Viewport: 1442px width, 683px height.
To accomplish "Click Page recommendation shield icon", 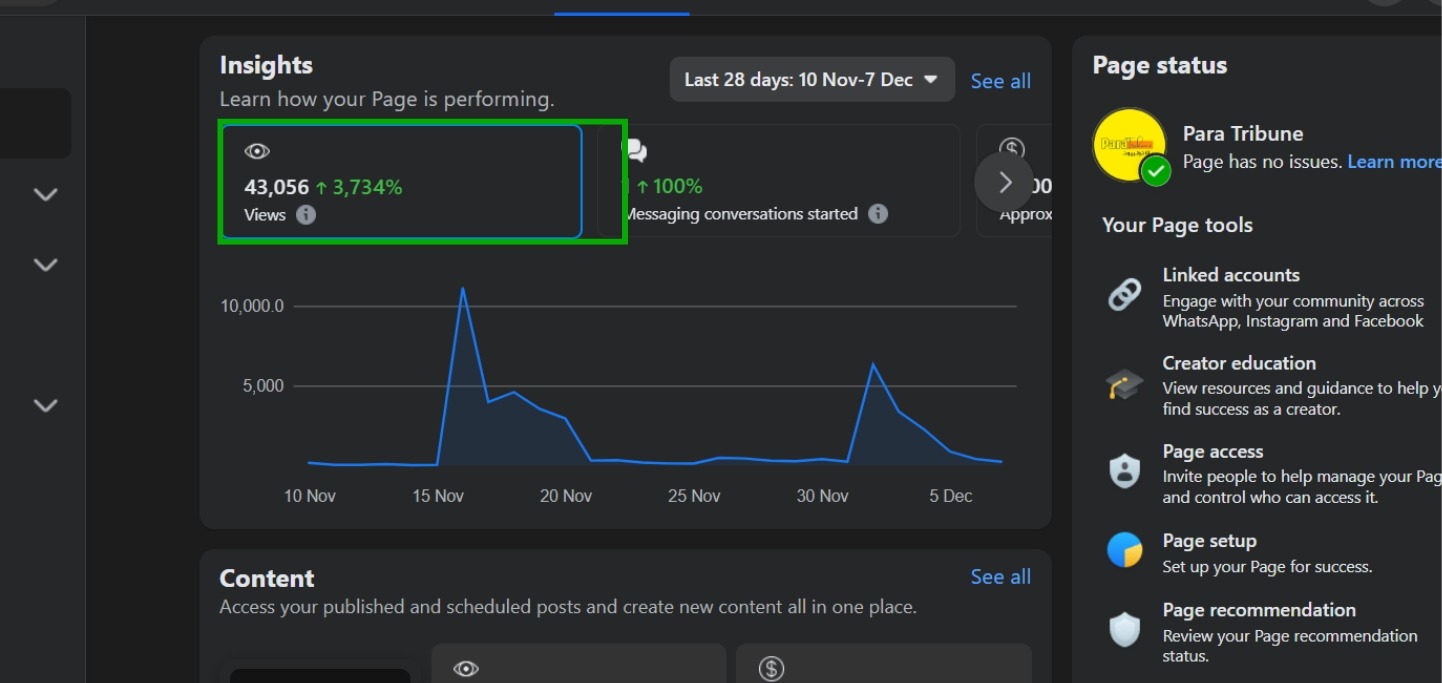I will click(1124, 629).
